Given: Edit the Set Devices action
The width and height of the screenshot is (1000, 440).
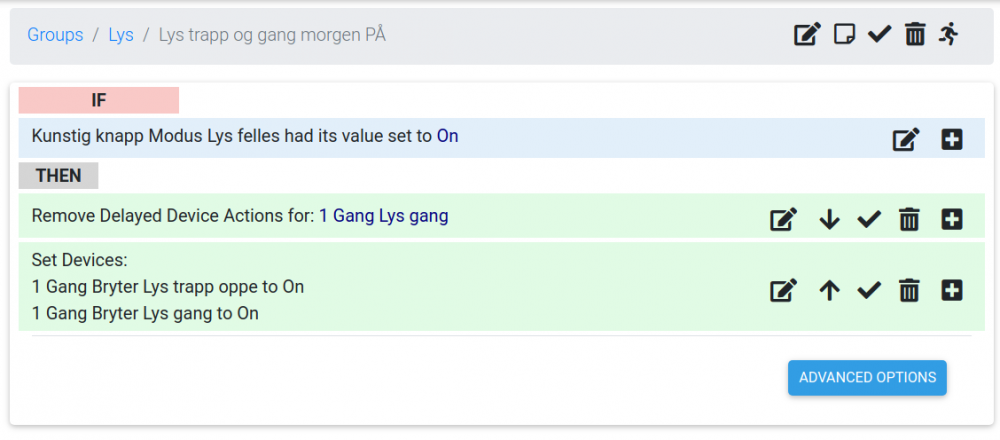Looking at the screenshot, I should 783,291.
